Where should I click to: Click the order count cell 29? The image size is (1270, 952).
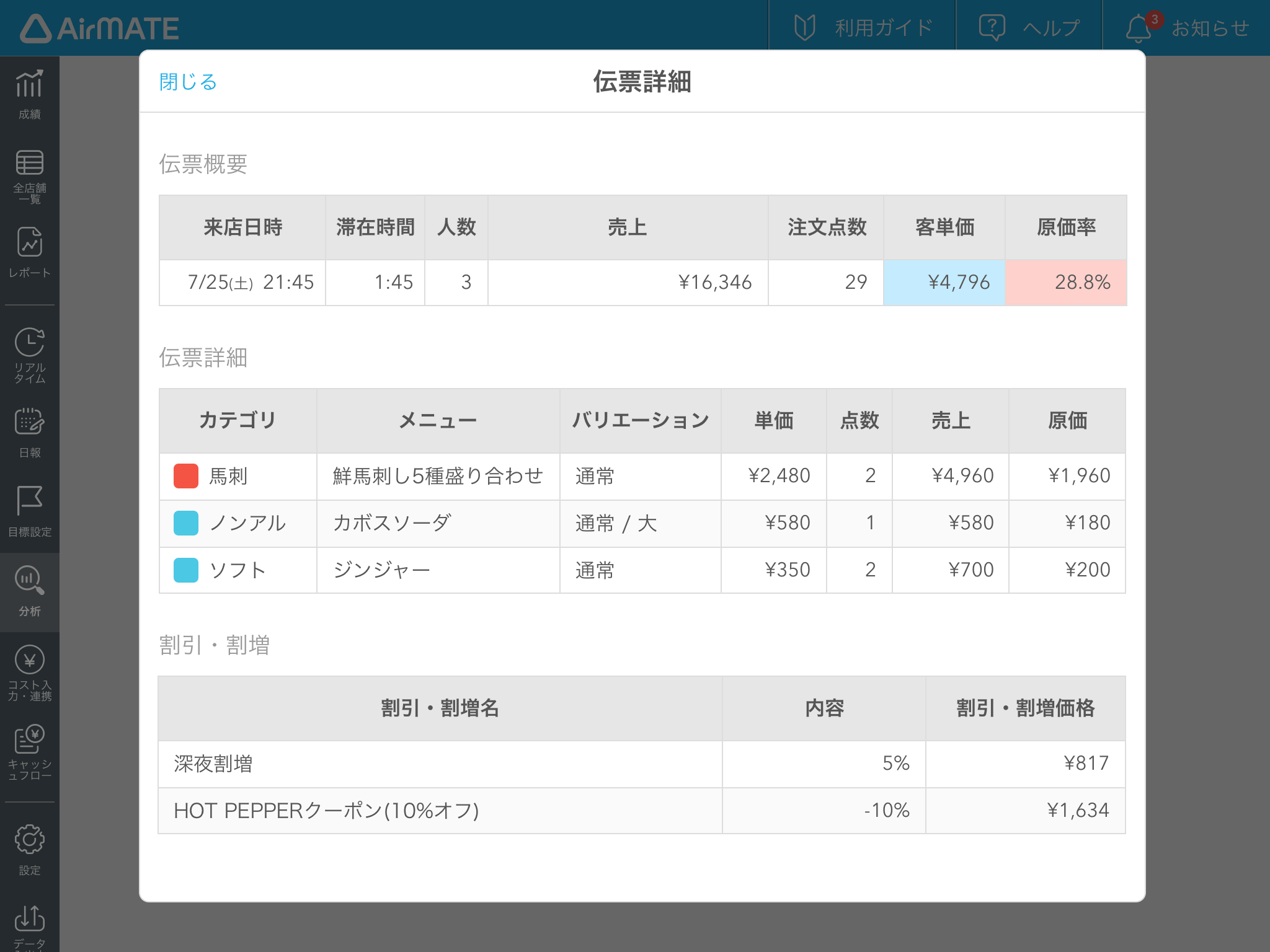pyautogui.click(x=827, y=283)
